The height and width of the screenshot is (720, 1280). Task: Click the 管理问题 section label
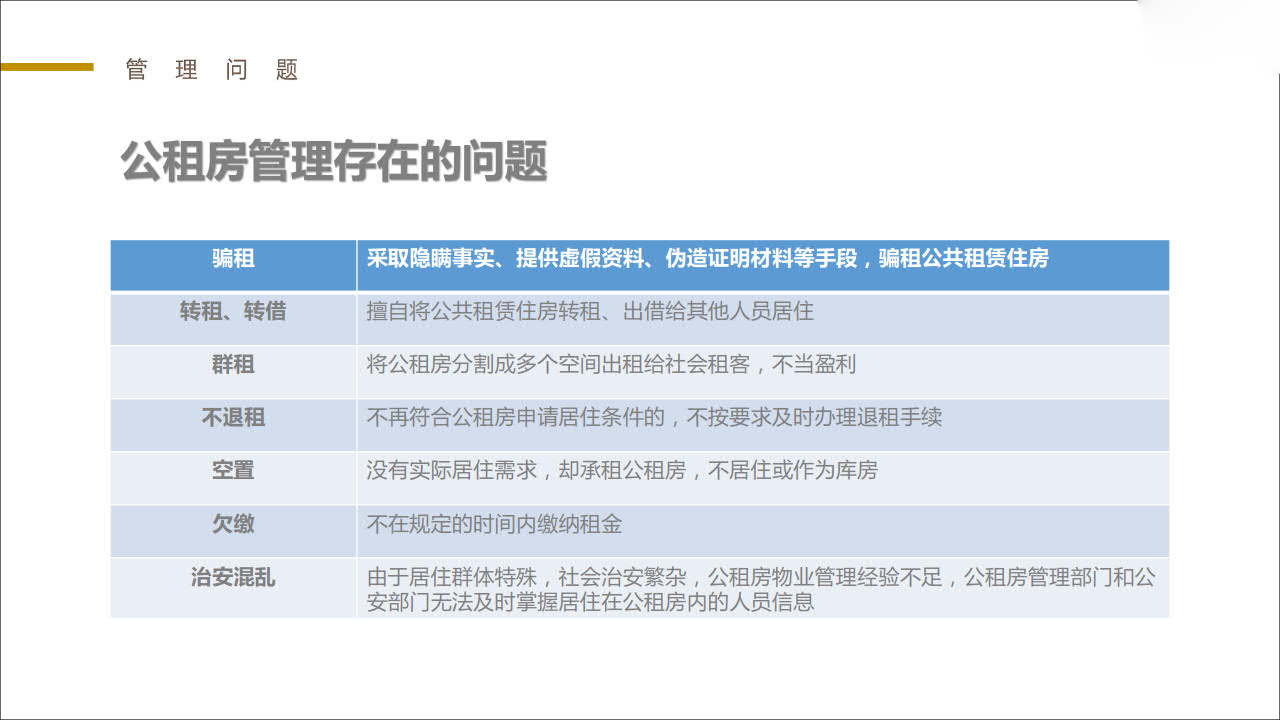212,69
